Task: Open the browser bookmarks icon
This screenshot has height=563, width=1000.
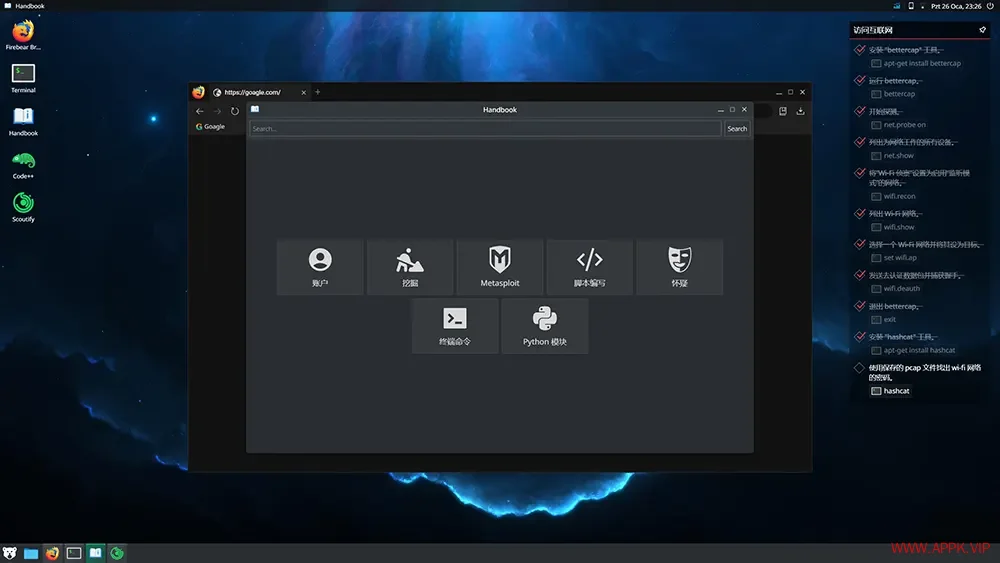Action: [x=783, y=111]
